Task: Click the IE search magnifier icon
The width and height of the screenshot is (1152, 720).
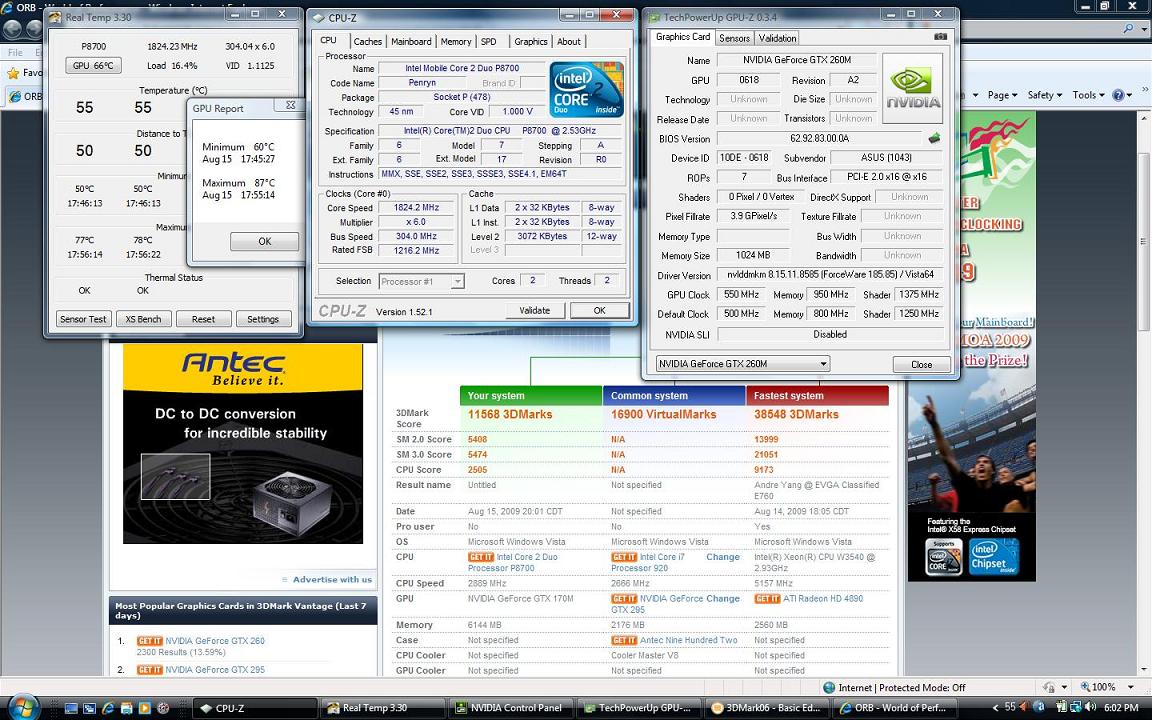Action: click(x=1128, y=29)
